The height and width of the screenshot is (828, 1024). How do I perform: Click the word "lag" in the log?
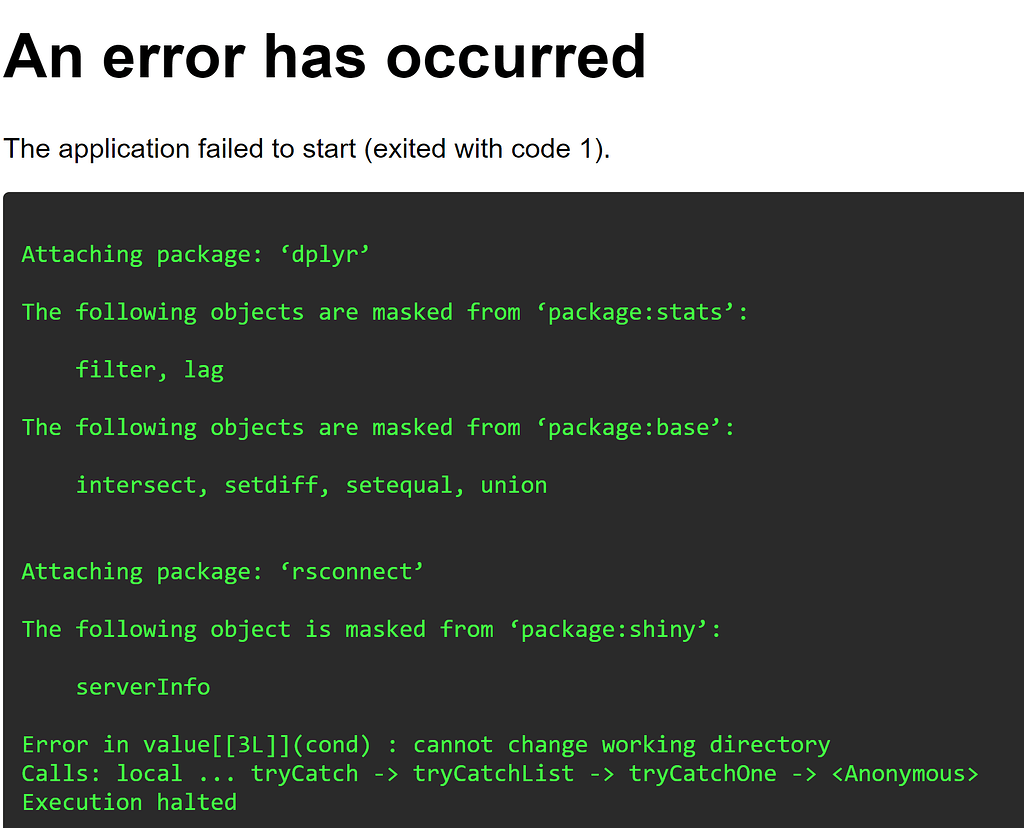tap(204, 370)
